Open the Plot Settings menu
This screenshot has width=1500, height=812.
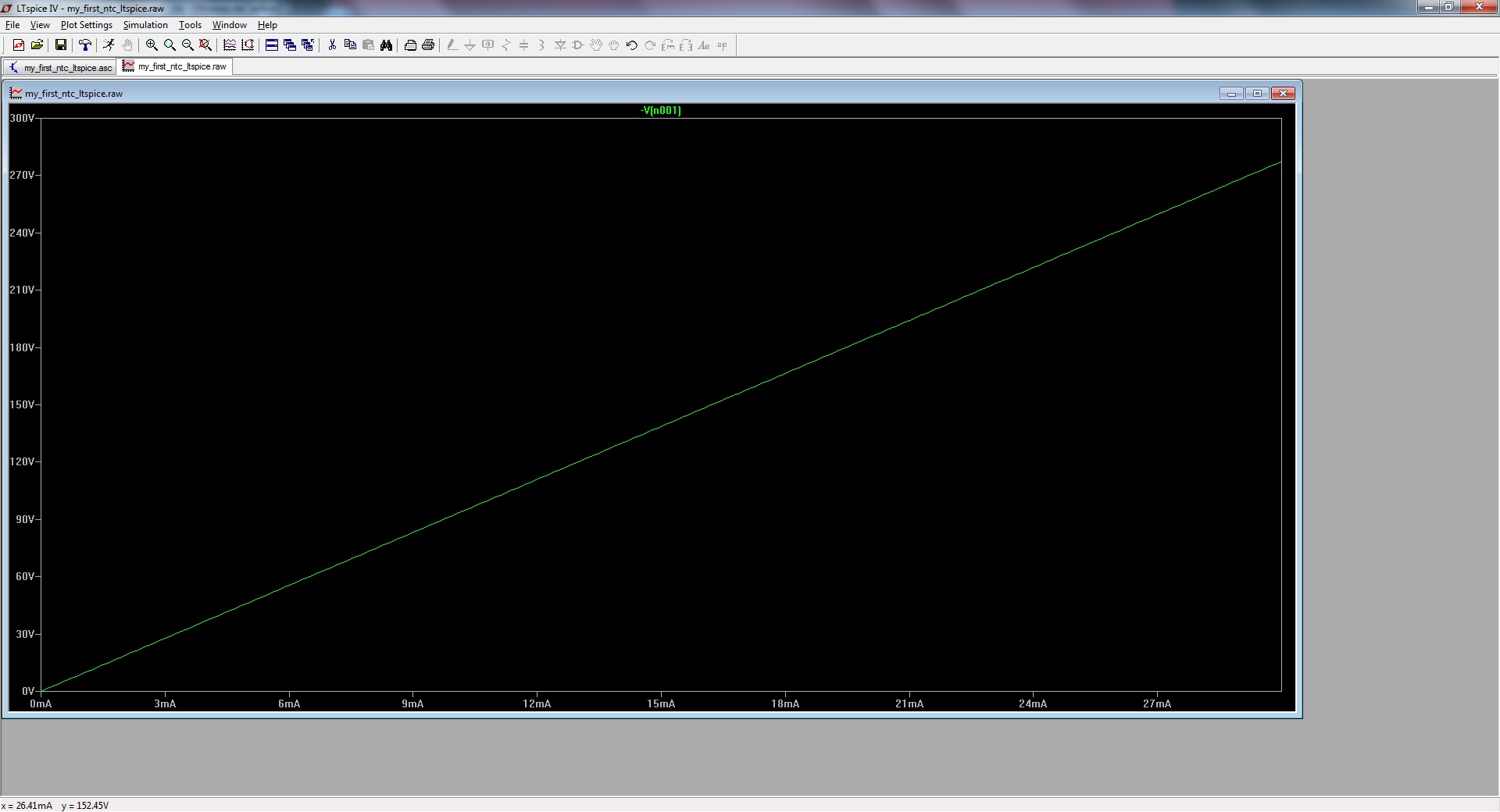87,25
